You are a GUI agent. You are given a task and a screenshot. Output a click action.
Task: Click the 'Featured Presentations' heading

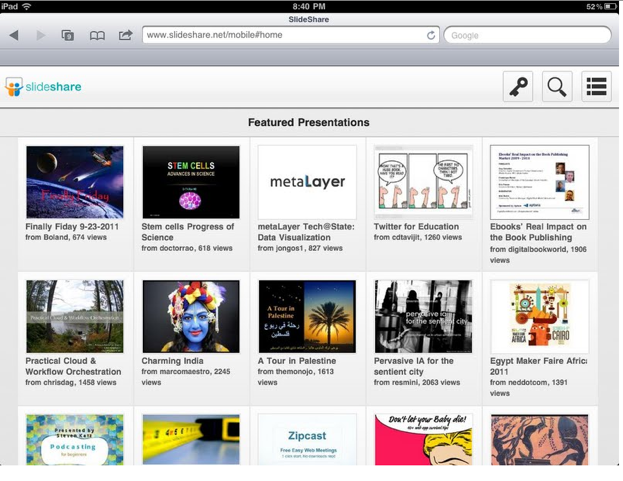[309, 122]
